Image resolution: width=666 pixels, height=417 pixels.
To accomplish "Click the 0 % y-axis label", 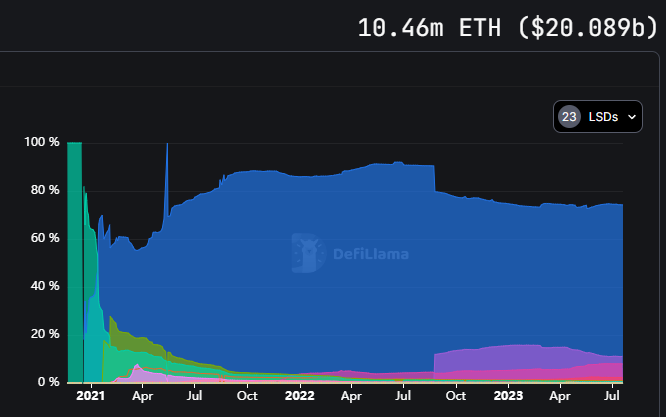I will click(48, 382).
